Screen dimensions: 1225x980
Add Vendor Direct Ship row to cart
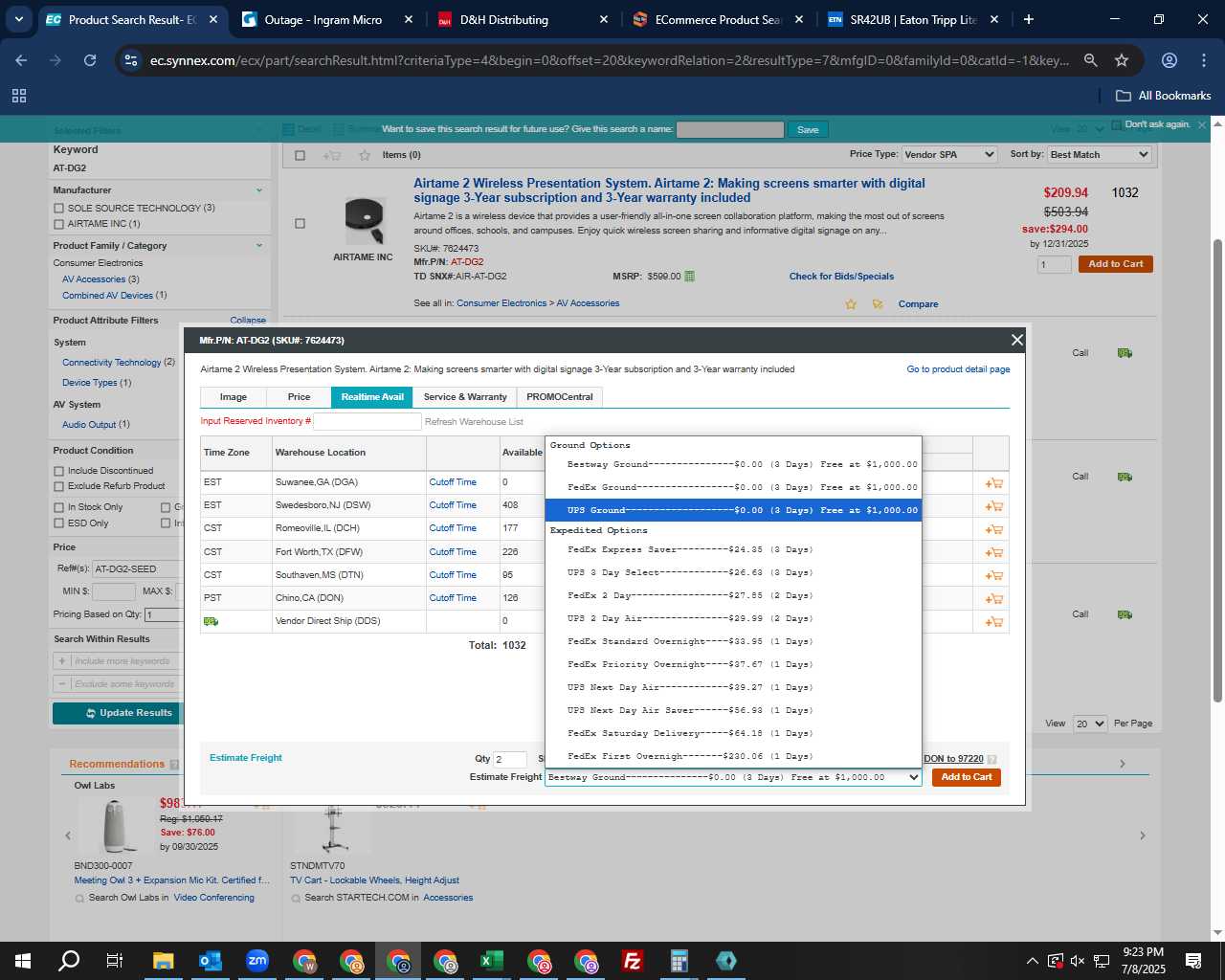pos(994,621)
